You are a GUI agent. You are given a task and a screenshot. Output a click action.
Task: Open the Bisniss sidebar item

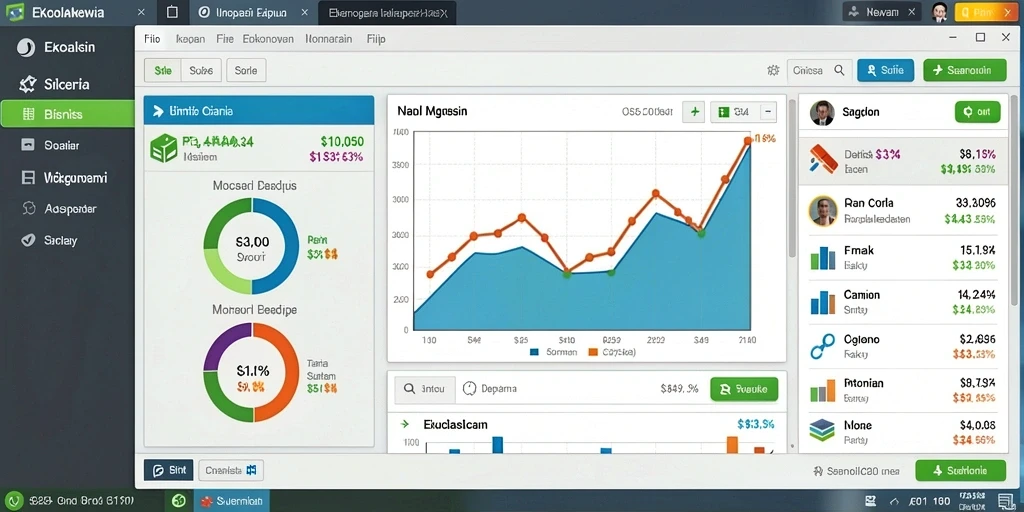[67, 114]
